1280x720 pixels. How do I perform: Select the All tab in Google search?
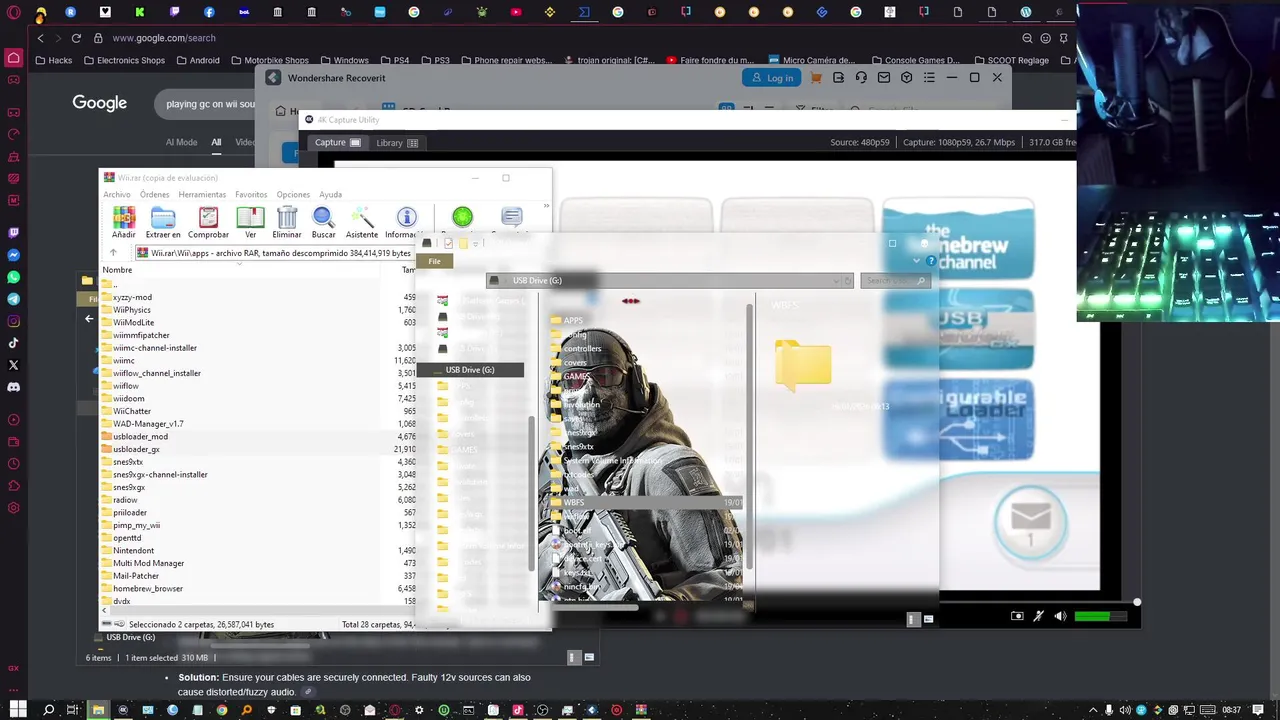tap(216, 142)
